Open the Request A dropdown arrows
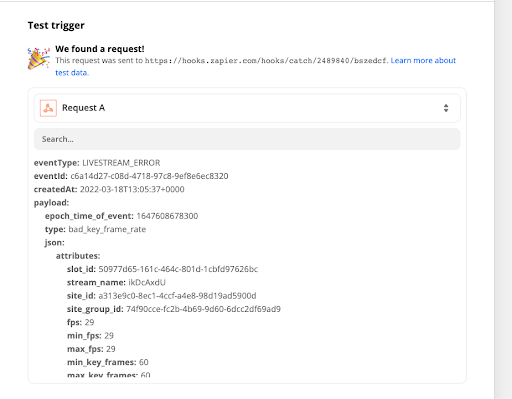The image size is (512, 399). tap(446, 108)
